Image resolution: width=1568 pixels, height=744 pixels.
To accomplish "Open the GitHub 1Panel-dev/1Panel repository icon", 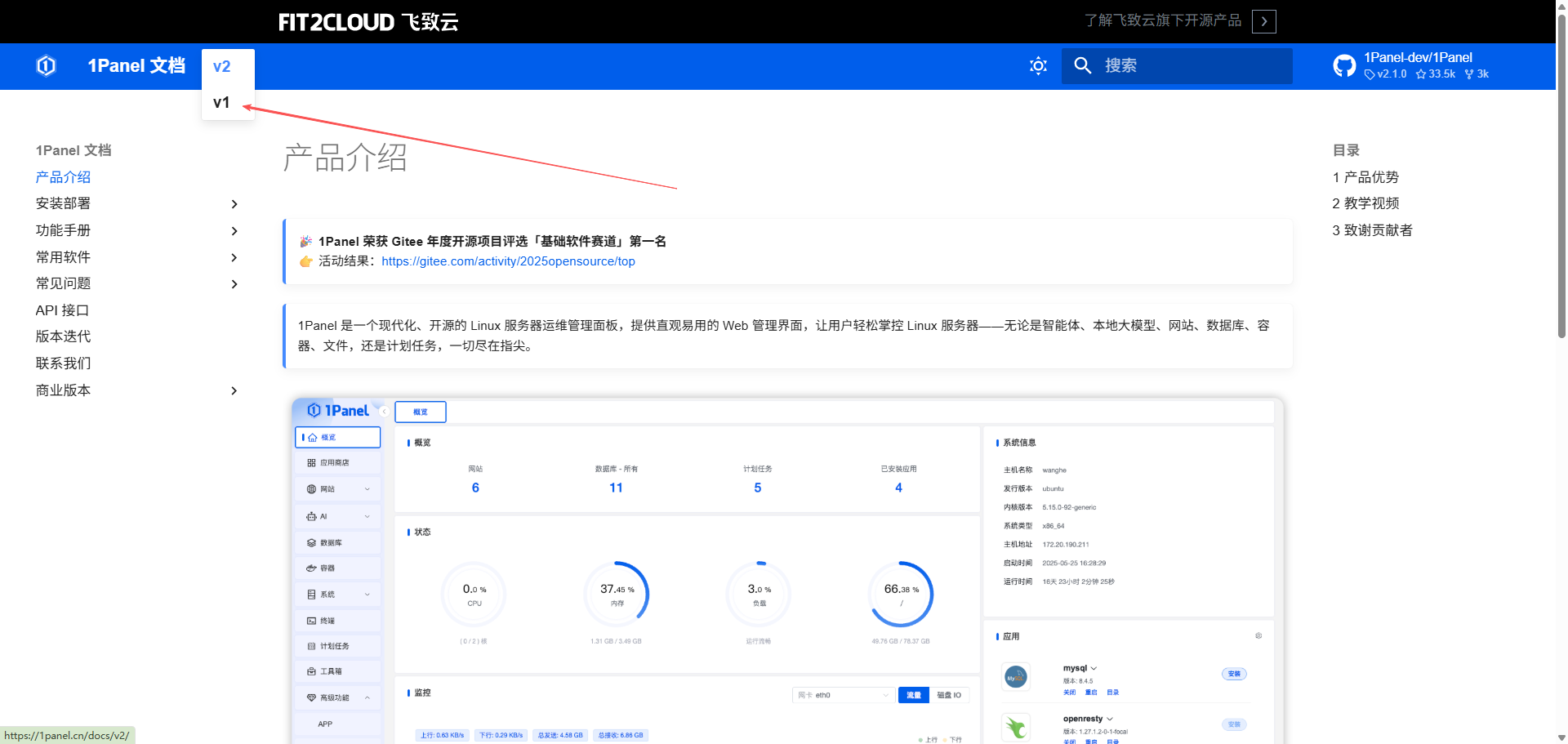I will pos(1344,66).
